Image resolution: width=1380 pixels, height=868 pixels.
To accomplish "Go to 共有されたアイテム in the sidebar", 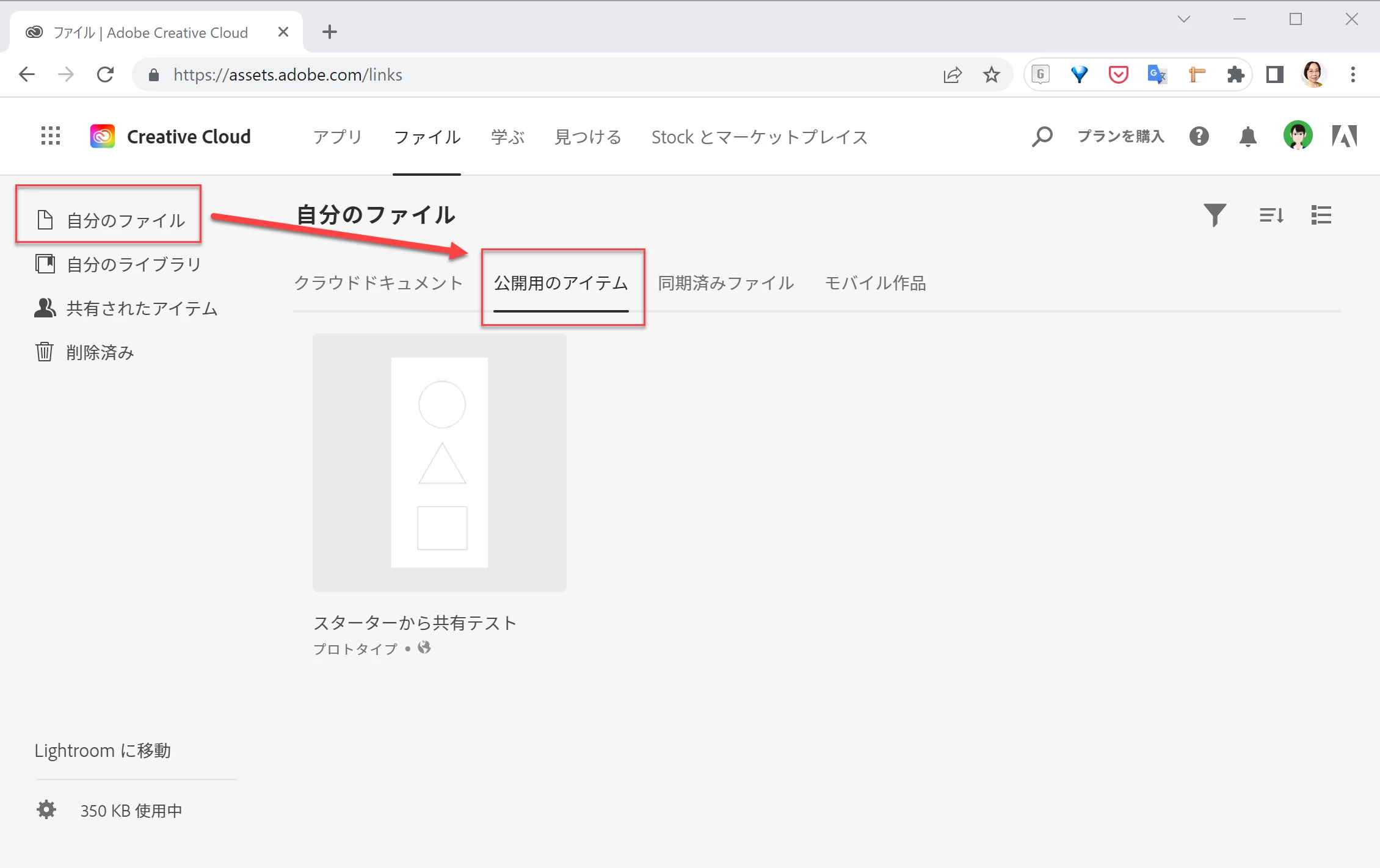I will pos(141,308).
